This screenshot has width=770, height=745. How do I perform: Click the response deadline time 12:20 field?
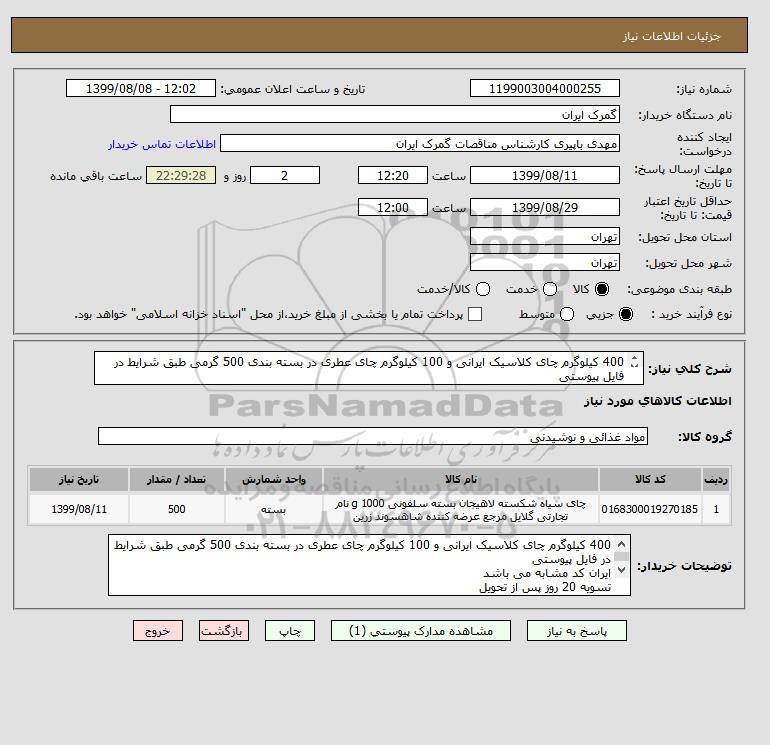pyautogui.click(x=393, y=175)
